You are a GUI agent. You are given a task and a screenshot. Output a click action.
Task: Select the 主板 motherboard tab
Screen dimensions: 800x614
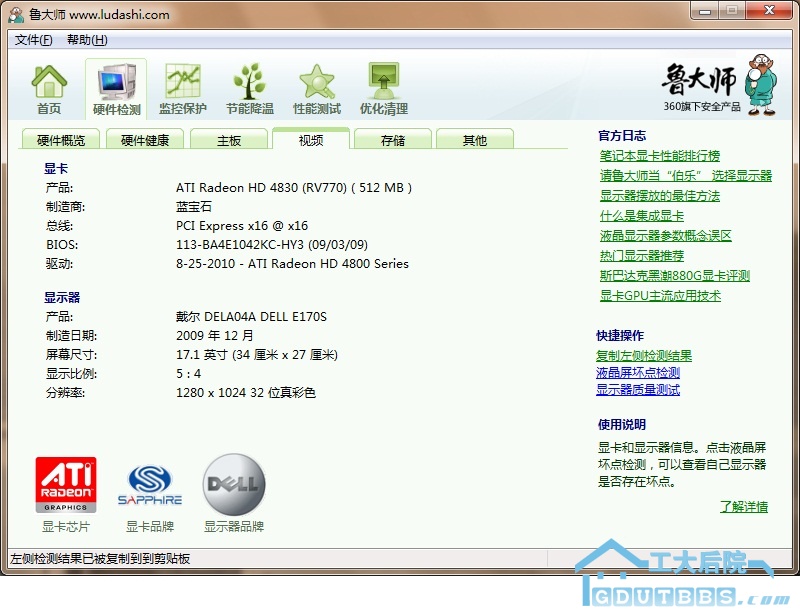coord(229,140)
